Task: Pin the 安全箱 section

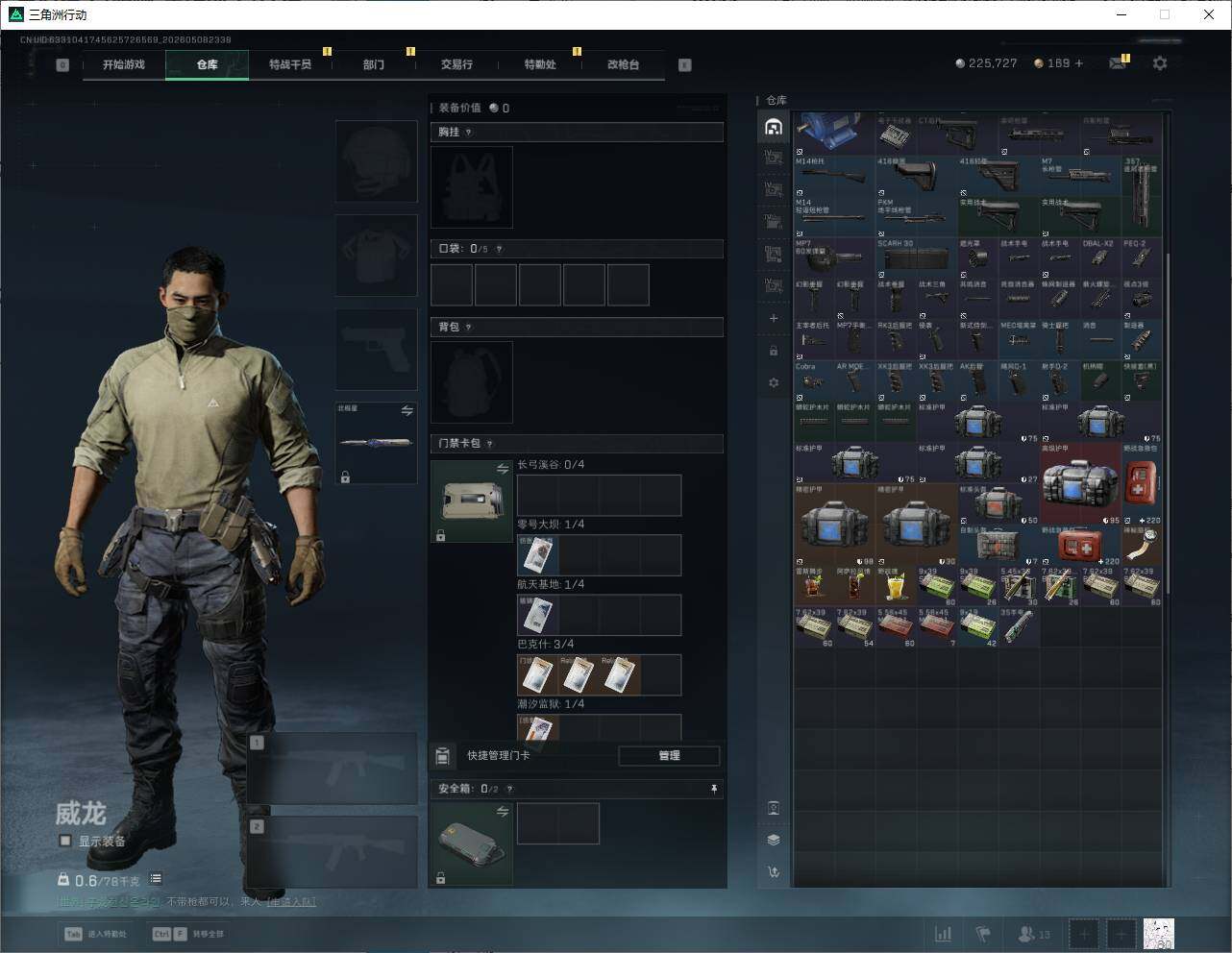Action: (714, 789)
